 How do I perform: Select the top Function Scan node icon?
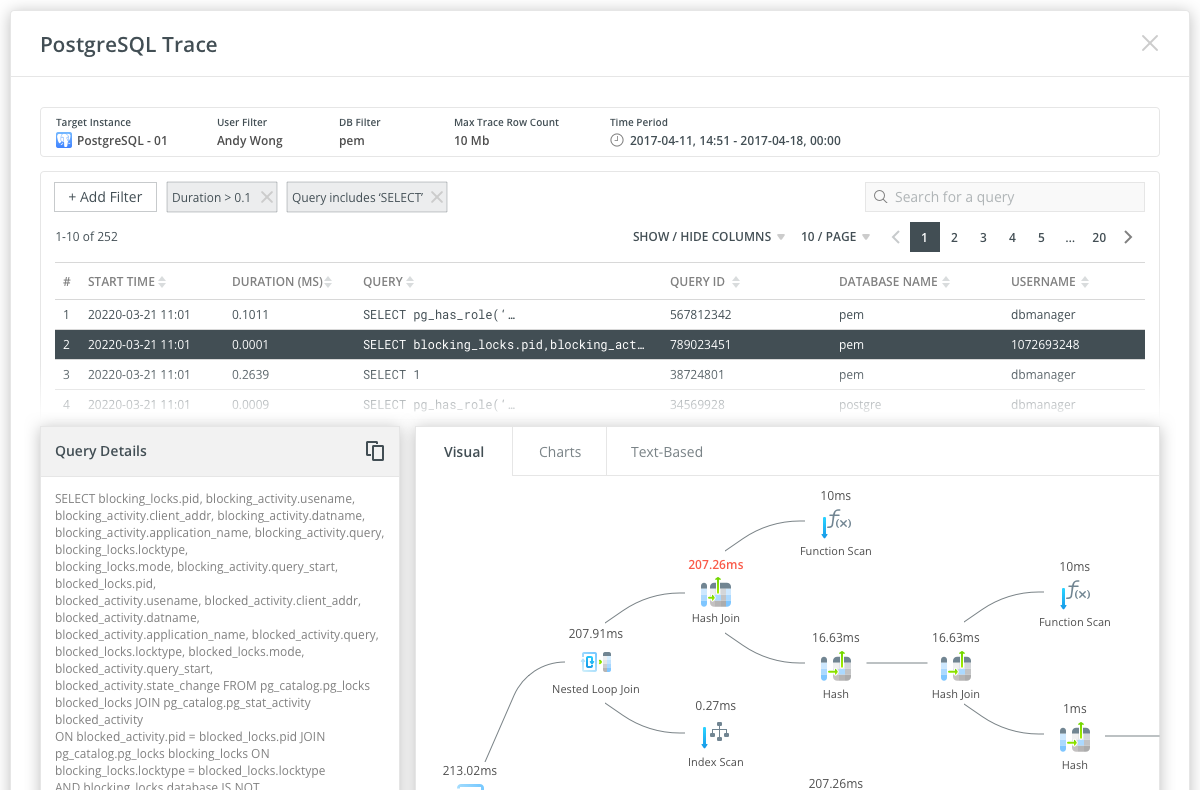coord(835,523)
